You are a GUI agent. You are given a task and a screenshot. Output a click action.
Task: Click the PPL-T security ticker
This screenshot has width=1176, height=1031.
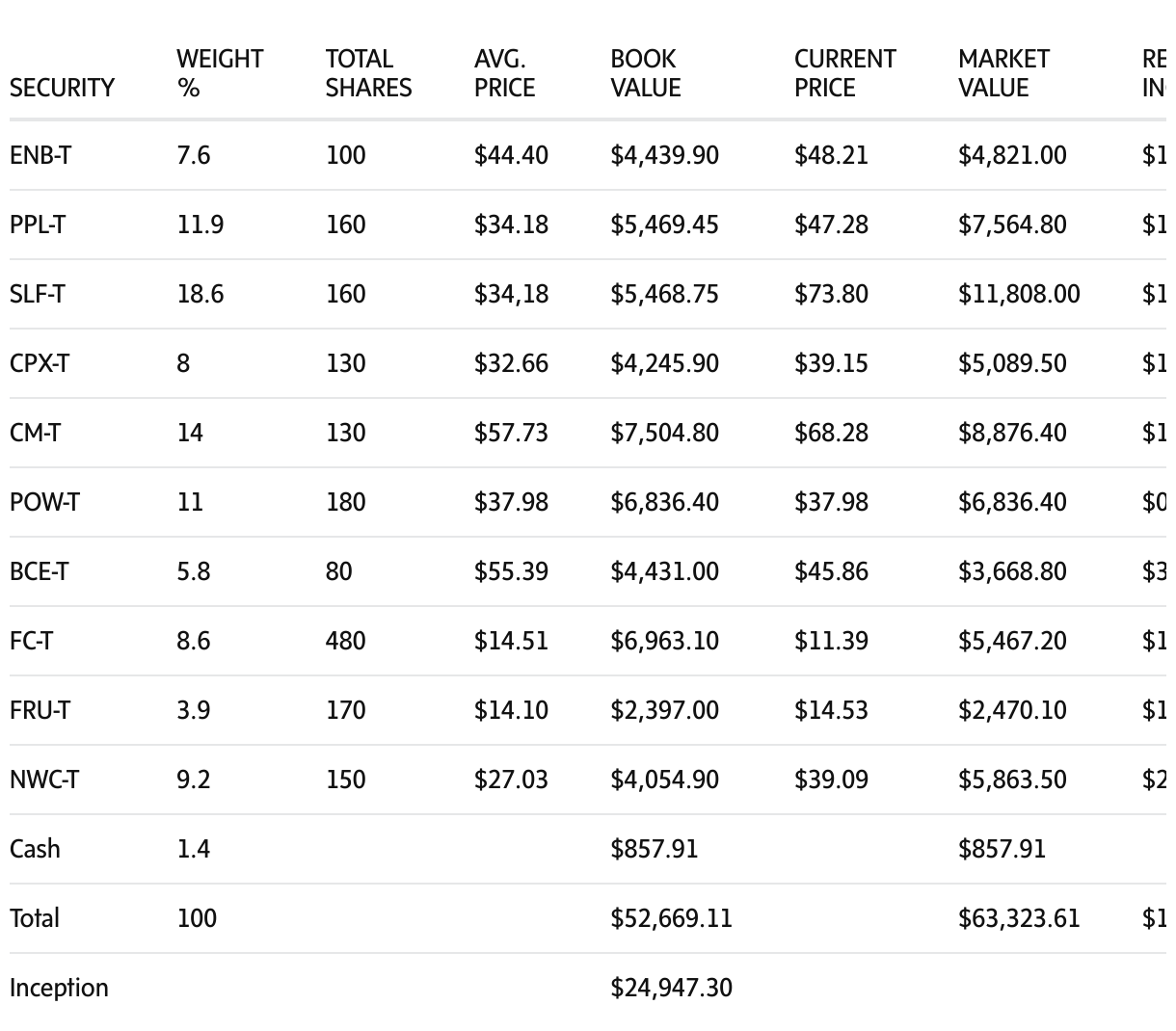tap(38, 225)
